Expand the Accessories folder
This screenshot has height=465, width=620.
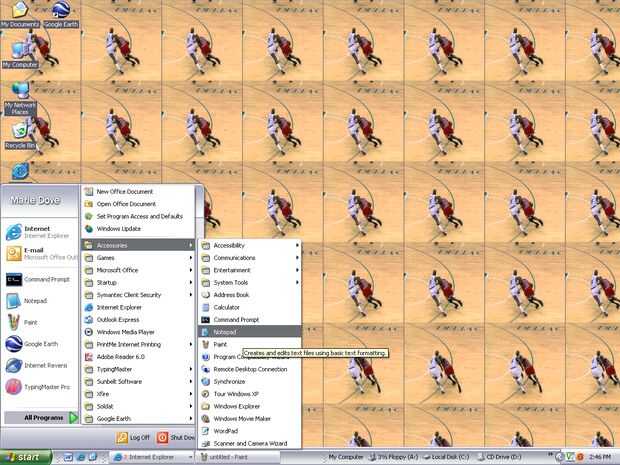coord(138,245)
